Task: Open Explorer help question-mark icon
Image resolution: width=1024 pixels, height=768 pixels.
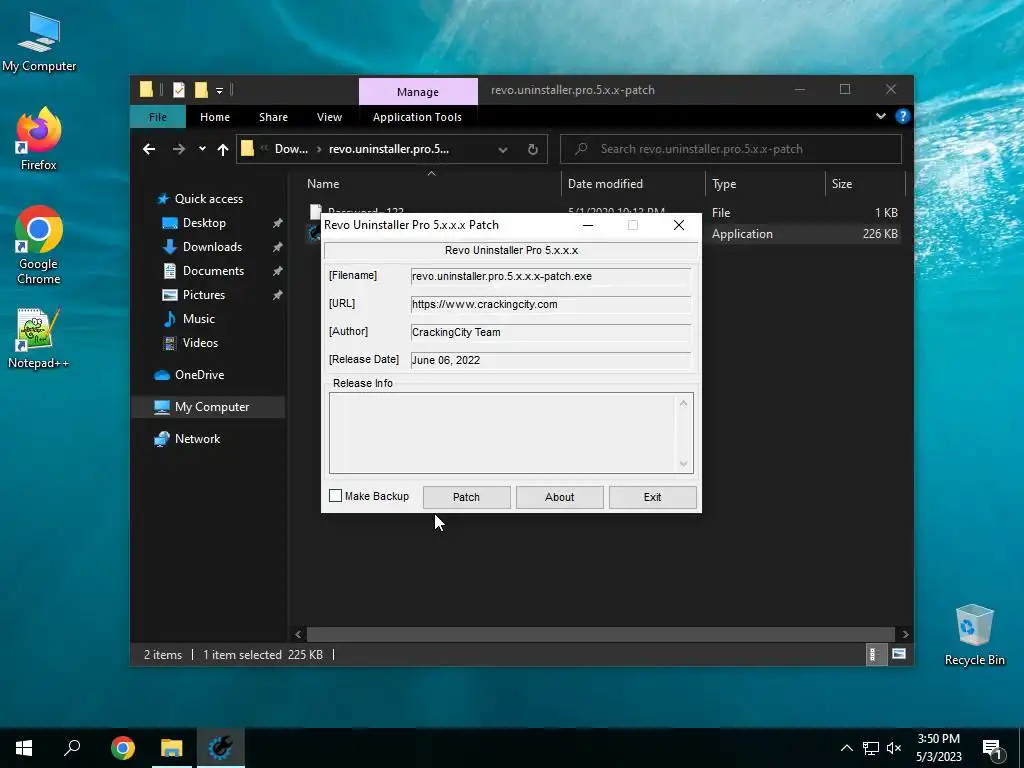Action: 903,116
